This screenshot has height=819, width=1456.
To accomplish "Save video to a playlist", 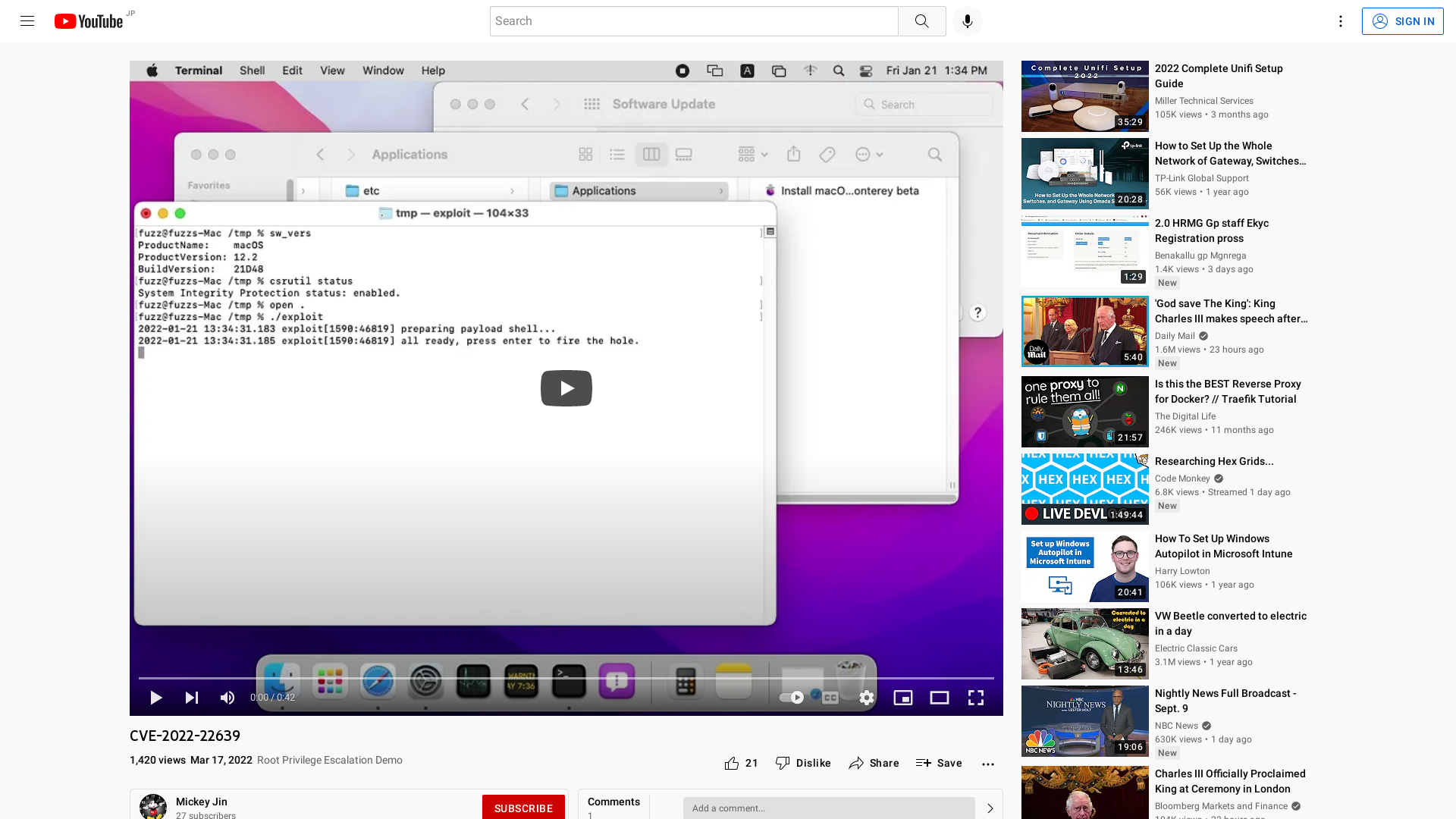I will coord(939,764).
